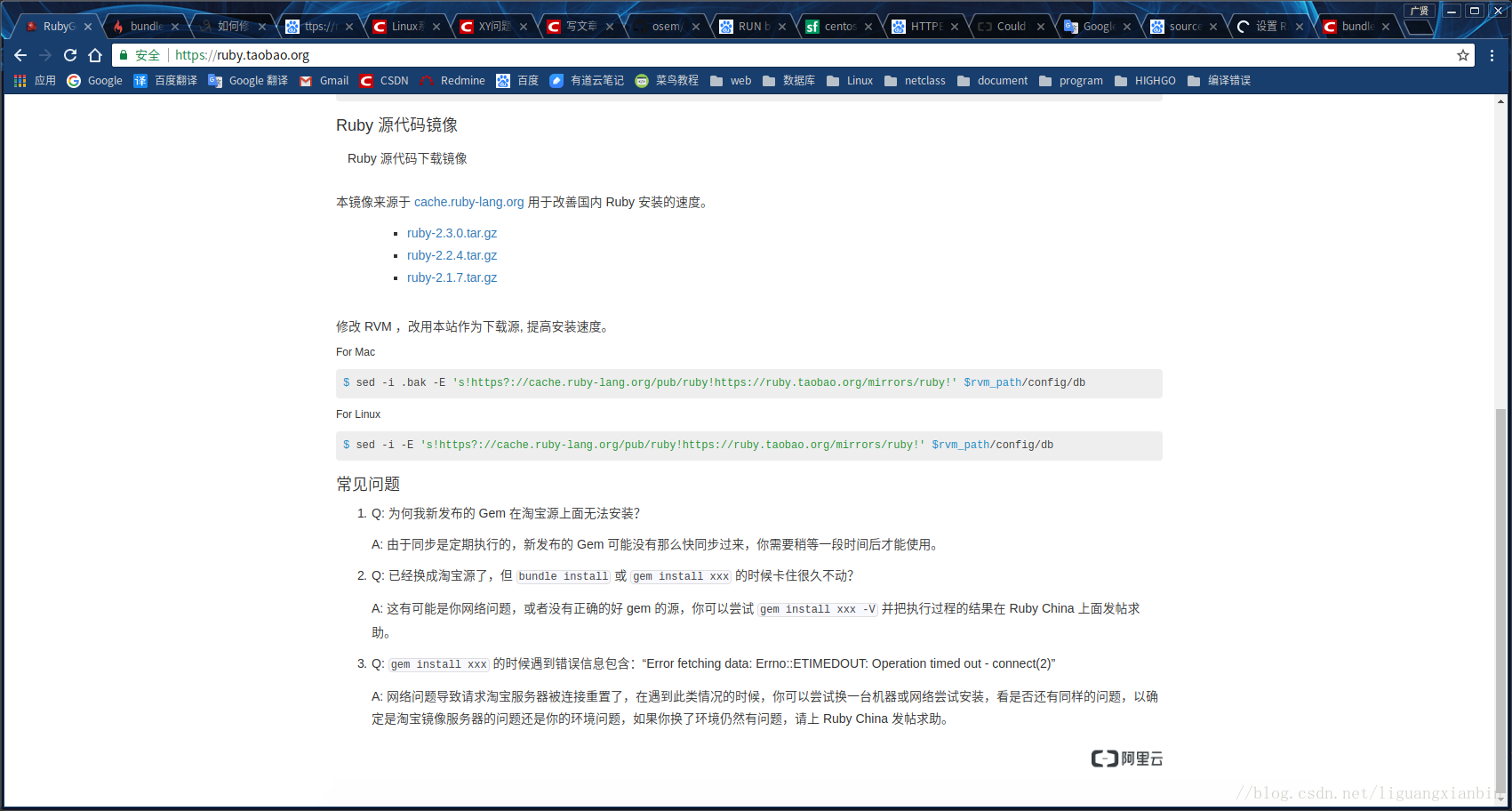
Task: Switch to the RUN b tab
Action: tap(752, 27)
